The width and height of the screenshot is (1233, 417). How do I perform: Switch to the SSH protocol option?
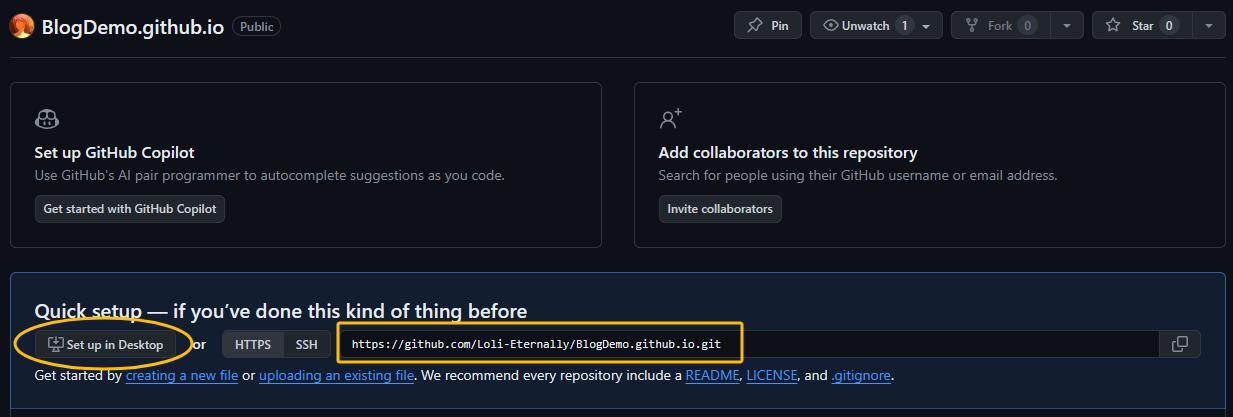[x=306, y=345]
